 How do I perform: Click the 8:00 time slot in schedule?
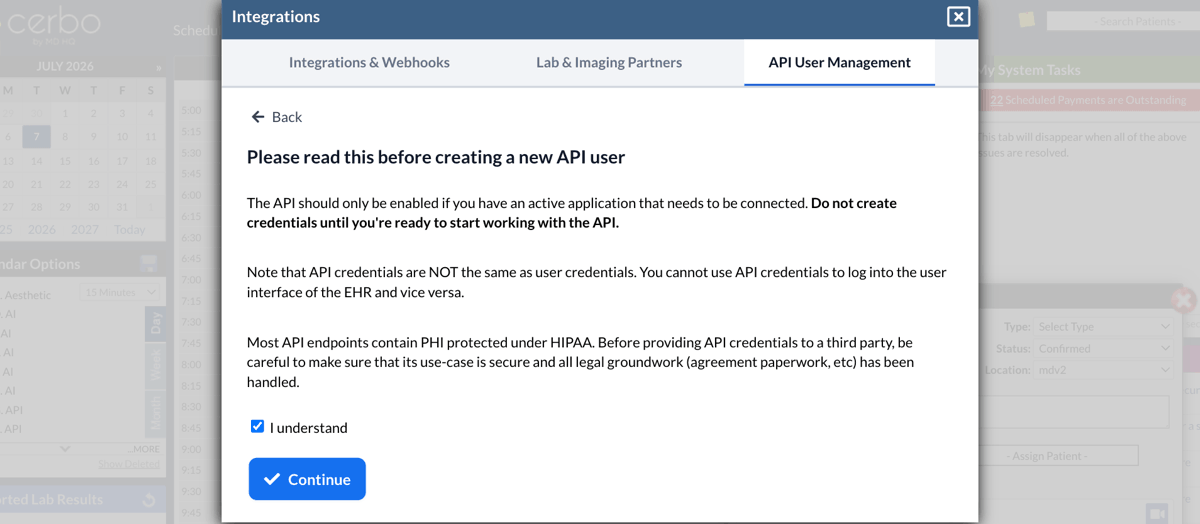pyautogui.click(x=192, y=365)
